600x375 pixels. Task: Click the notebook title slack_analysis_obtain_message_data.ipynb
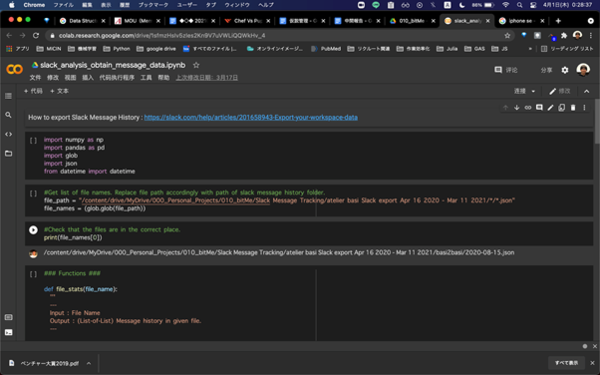[112, 65]
